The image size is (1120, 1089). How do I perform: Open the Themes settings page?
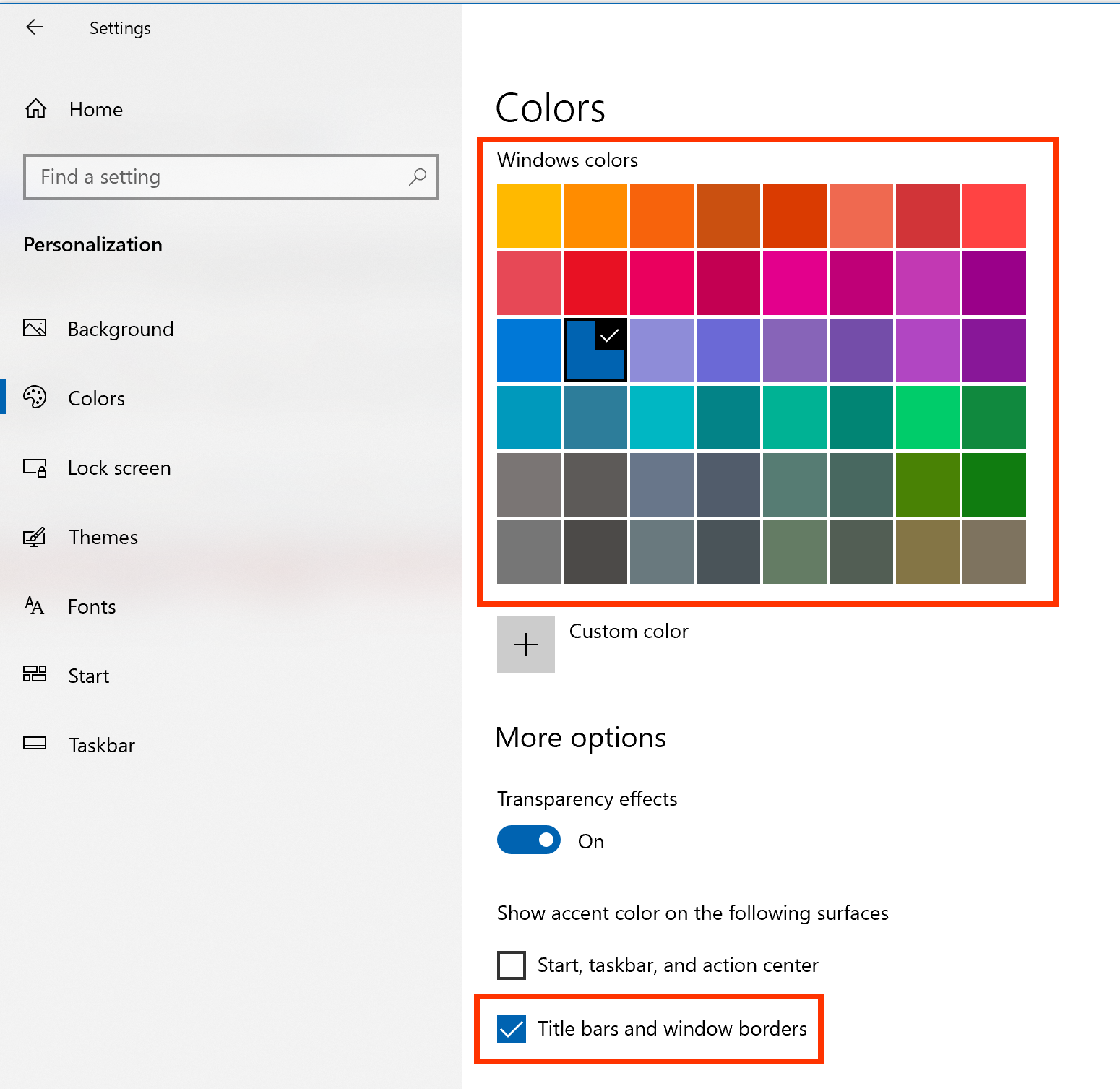(x=103, y=537)
